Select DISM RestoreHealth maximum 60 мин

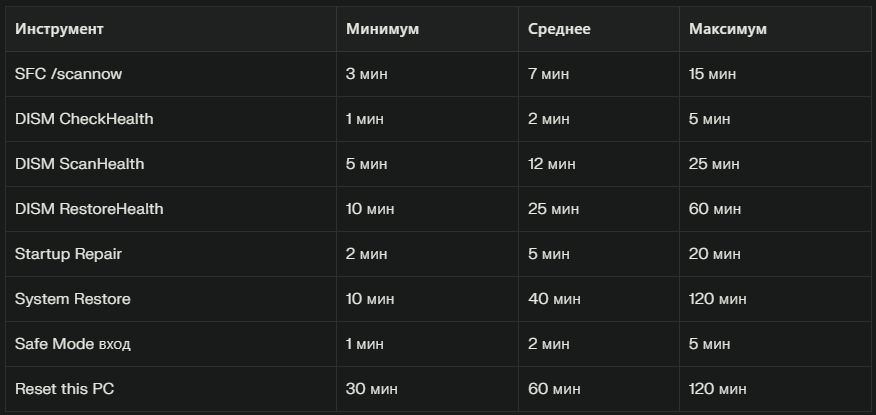click(x=715, y=209)
